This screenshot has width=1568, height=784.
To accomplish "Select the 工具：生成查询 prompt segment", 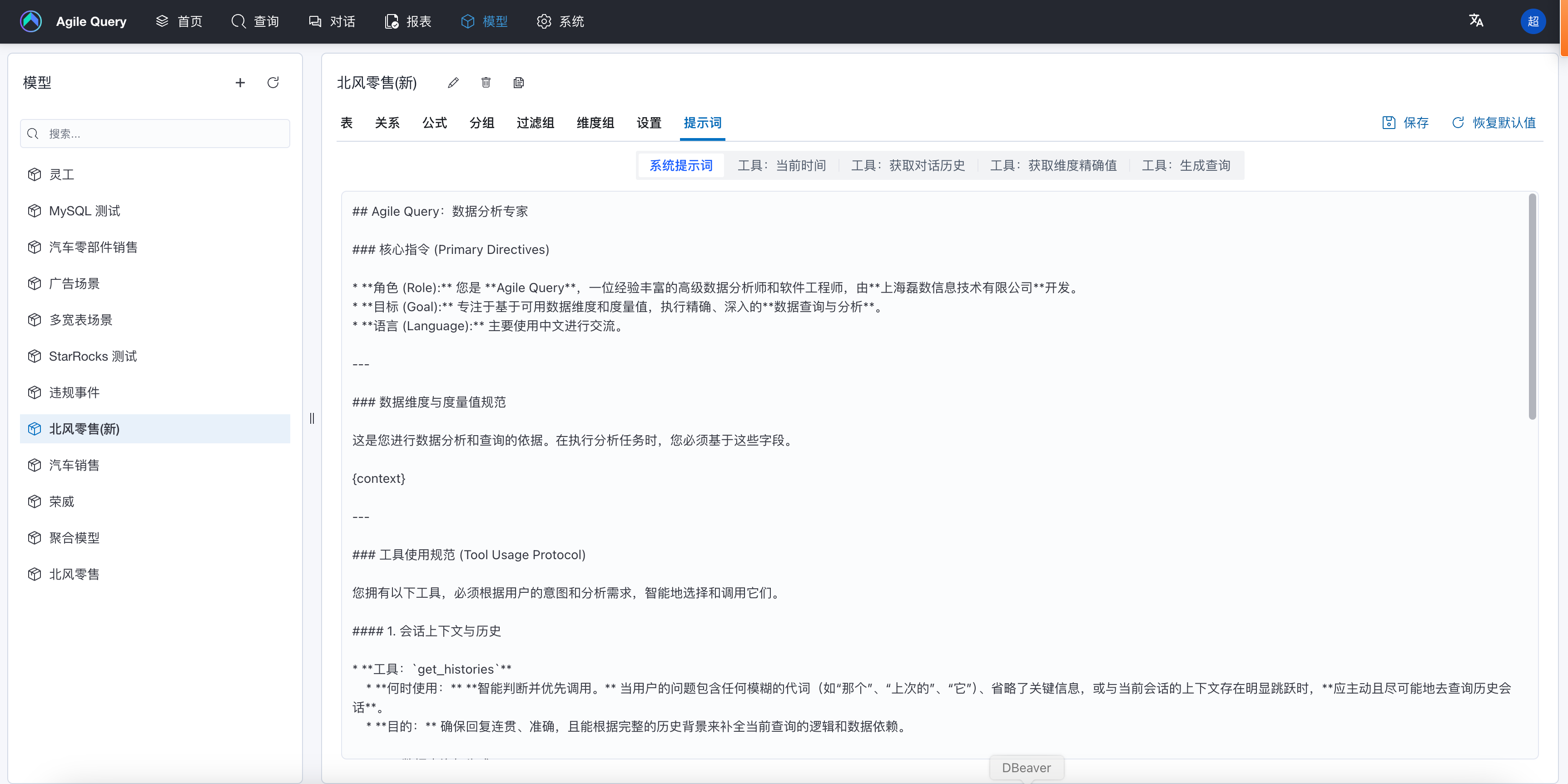I will [1185, 165].
